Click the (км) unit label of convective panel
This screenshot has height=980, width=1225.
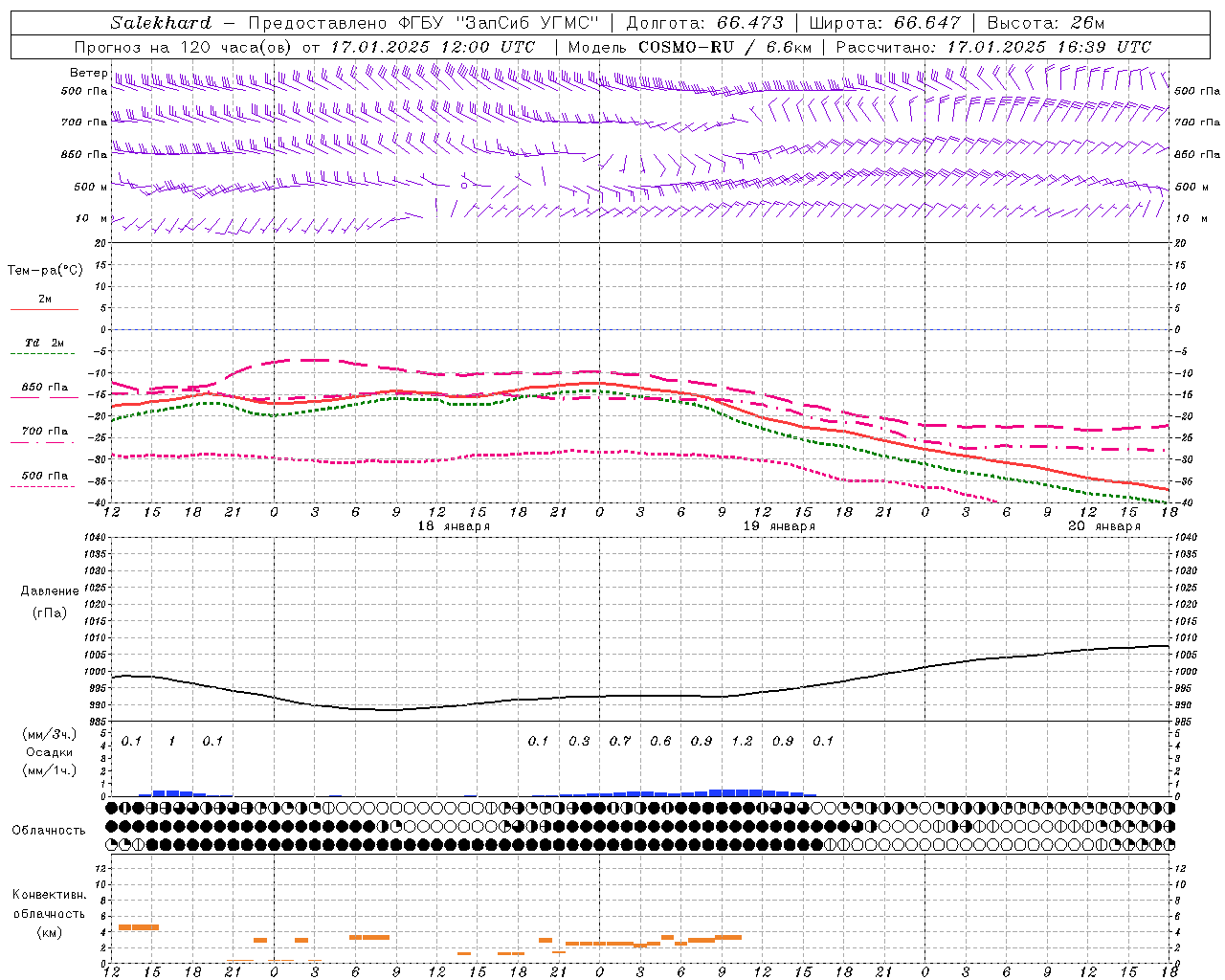point(50,932)
